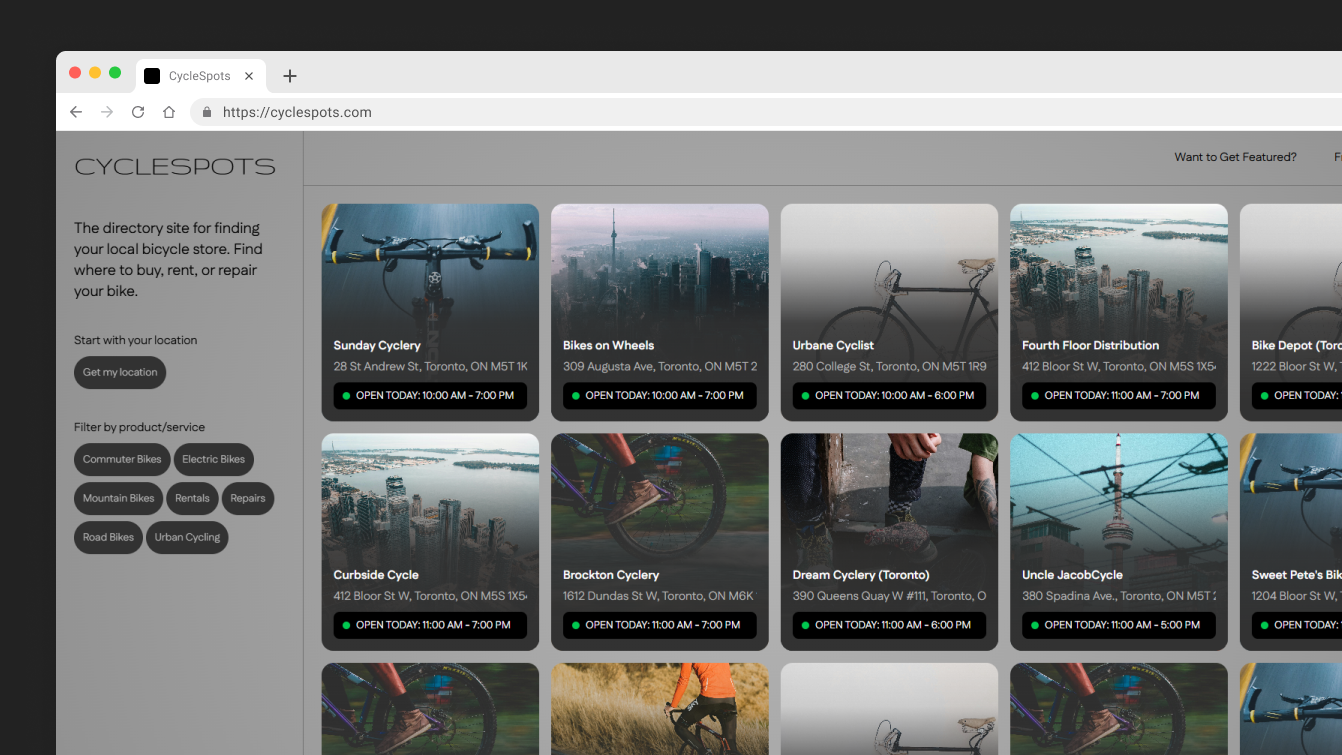
Task: Click the browser forward arrow
Action: pyautogui.click(x=107, y=112)
